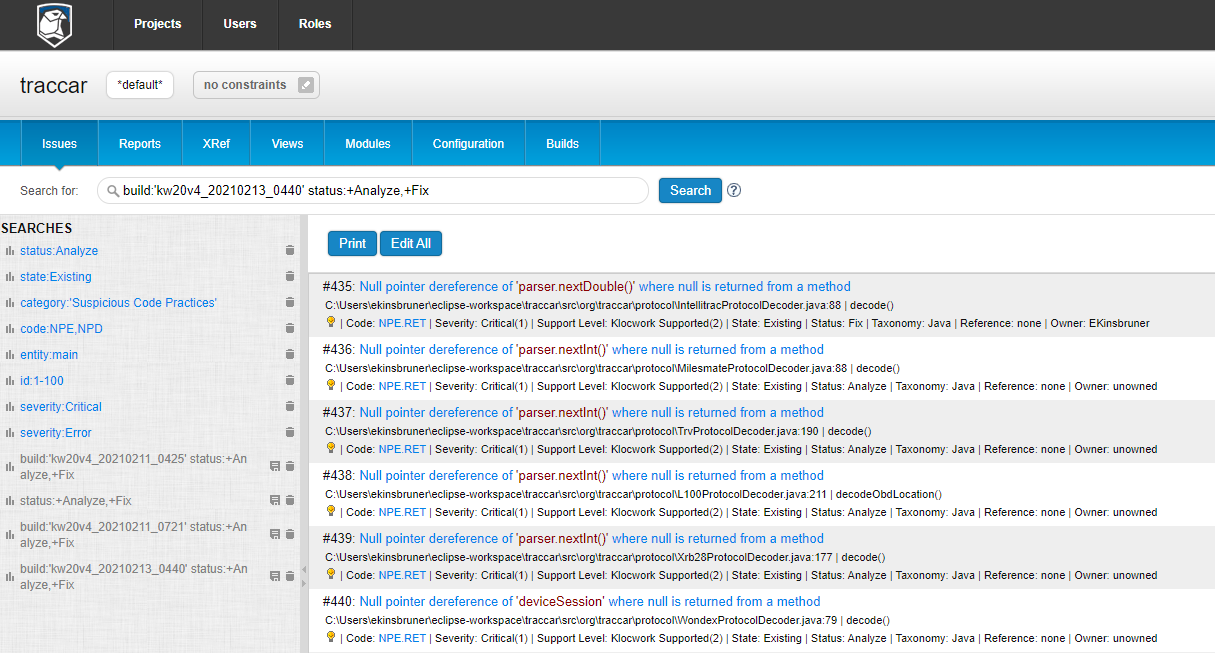
Task: Click the save icon beside status:+Analyze,+Fix search
Action: [x=275, y=500]
